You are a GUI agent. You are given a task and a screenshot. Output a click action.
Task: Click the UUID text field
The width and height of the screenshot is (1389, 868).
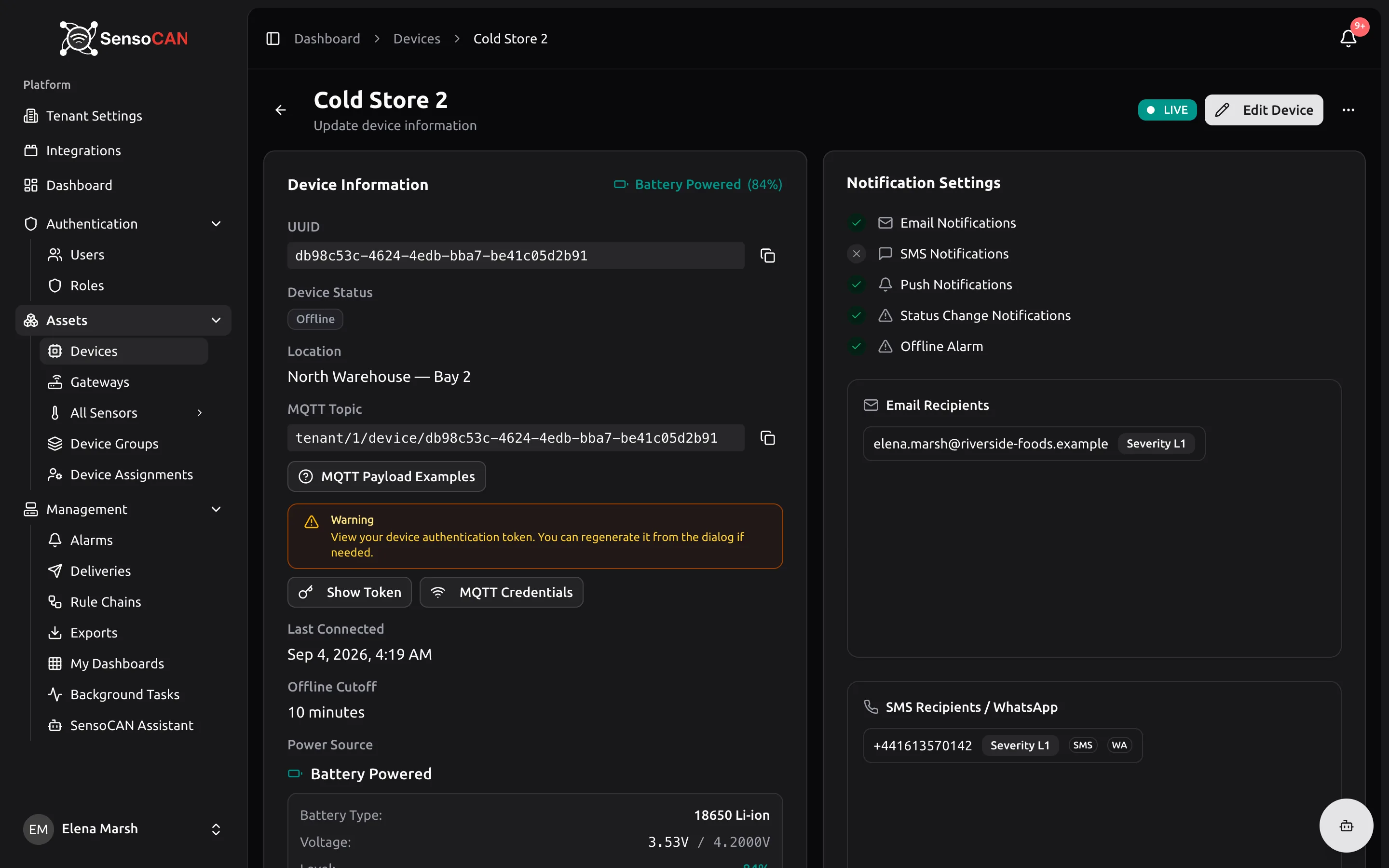point(516,256)
